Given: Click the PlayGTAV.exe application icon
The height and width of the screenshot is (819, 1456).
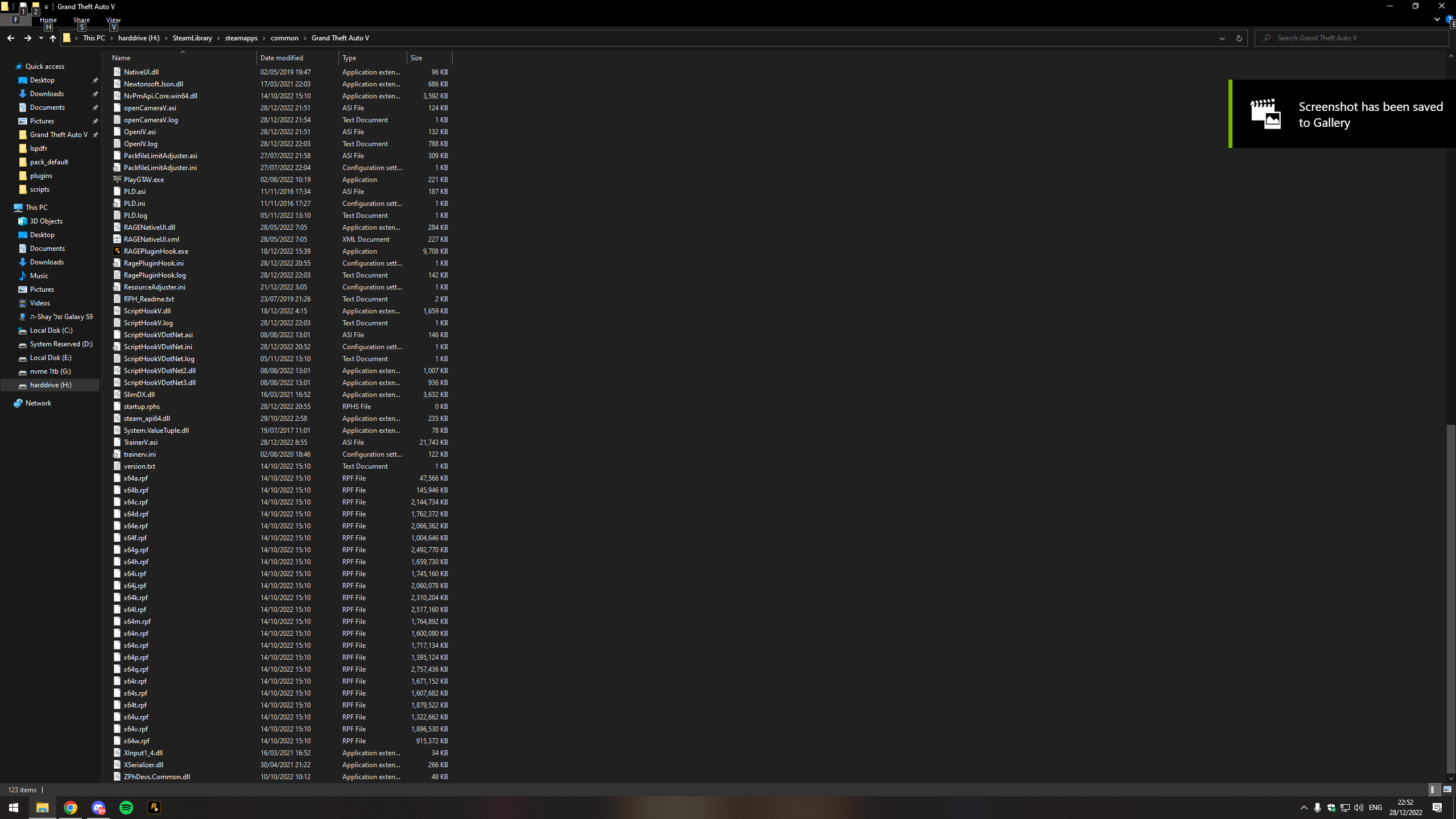Looking at the screenshot, I should 117,179.
